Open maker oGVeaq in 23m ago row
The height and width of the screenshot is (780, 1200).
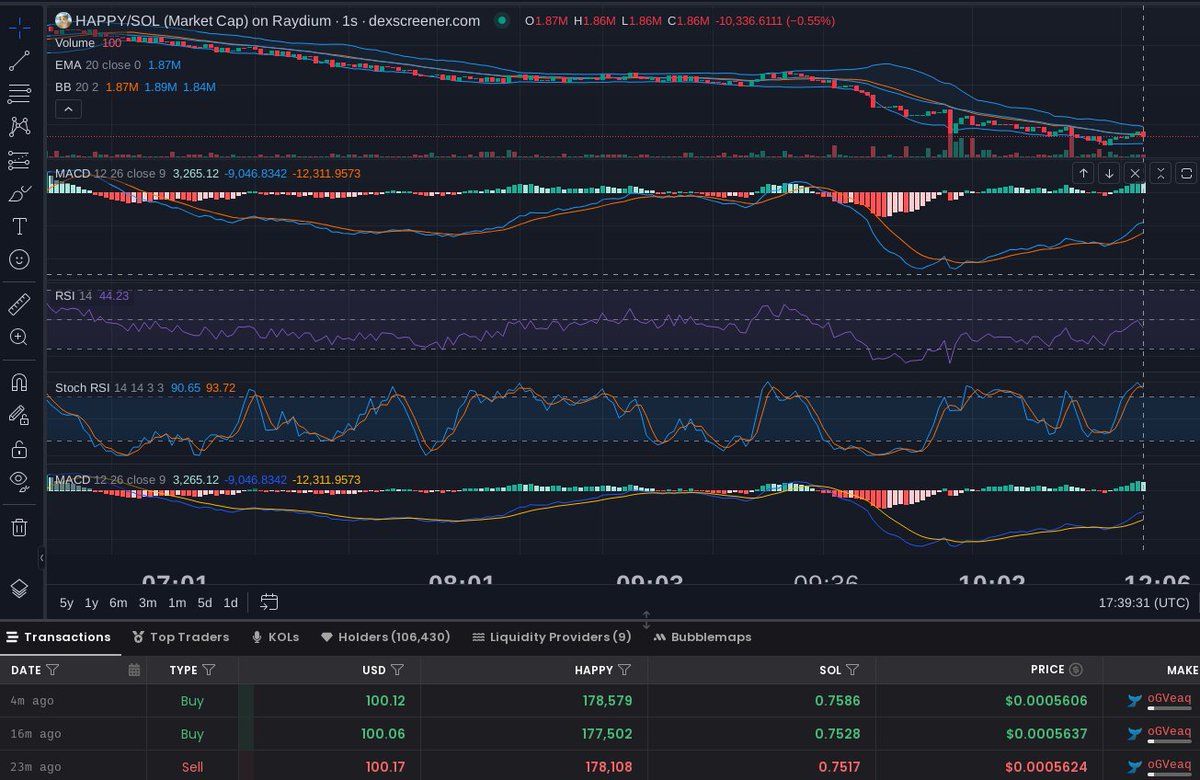click(x=1168, y=765)
